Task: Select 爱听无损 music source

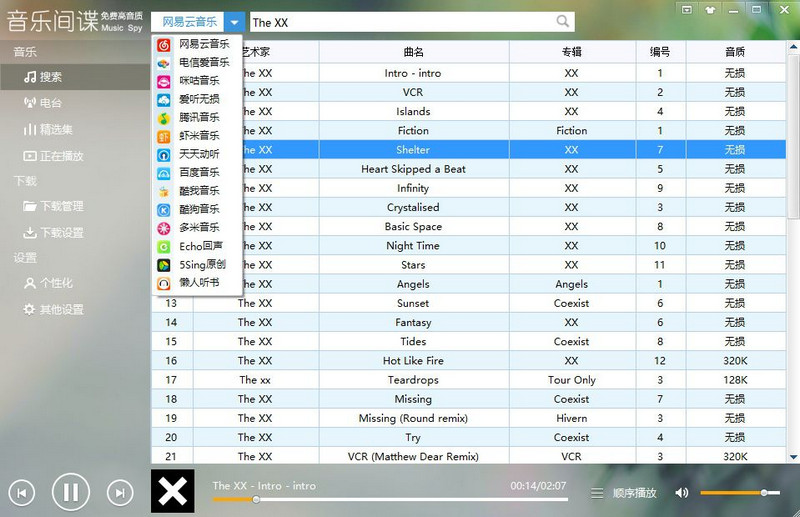Action: point(197,100)
